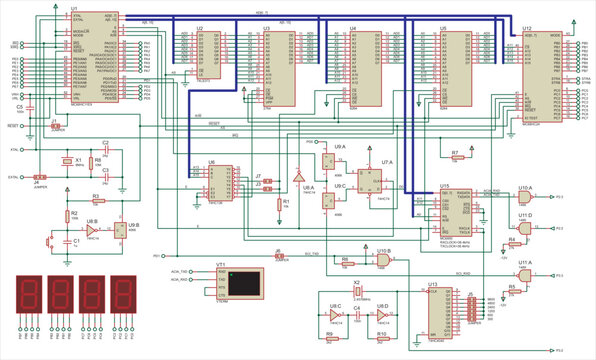Select the U7:A flip-flop
The width and height of the screenshot is (596, 360).
click(x=369, y=181)
